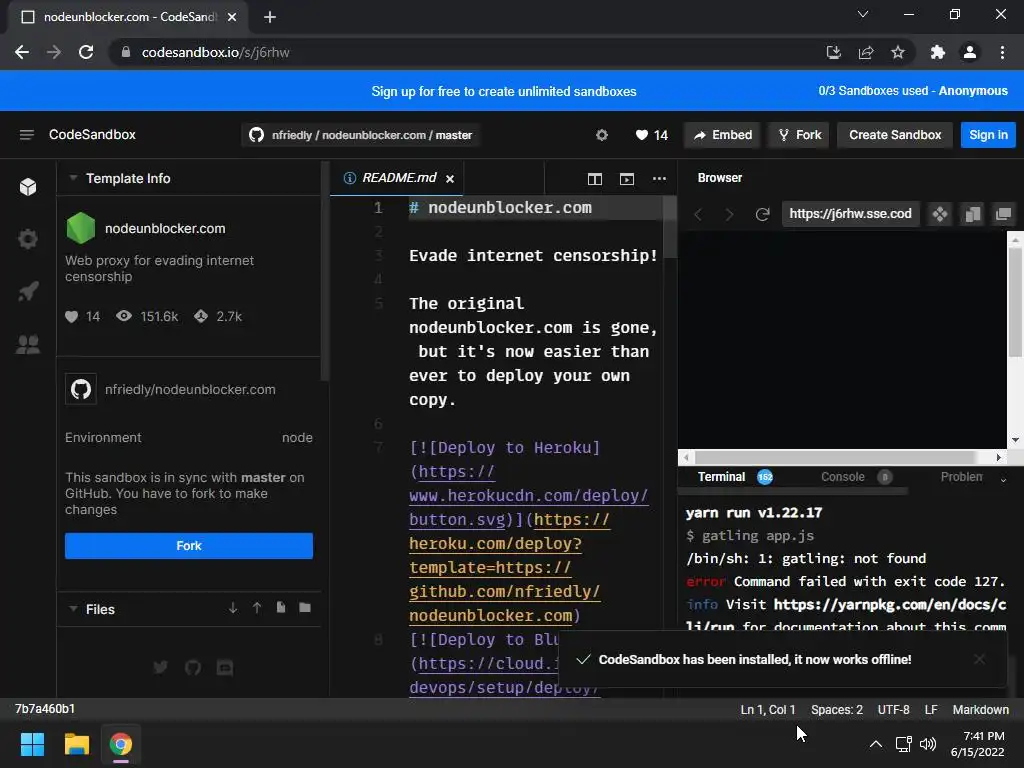Open editor more options ellipsis
Viewport: 1024px width, 768px height.
[x=660, y=178]
